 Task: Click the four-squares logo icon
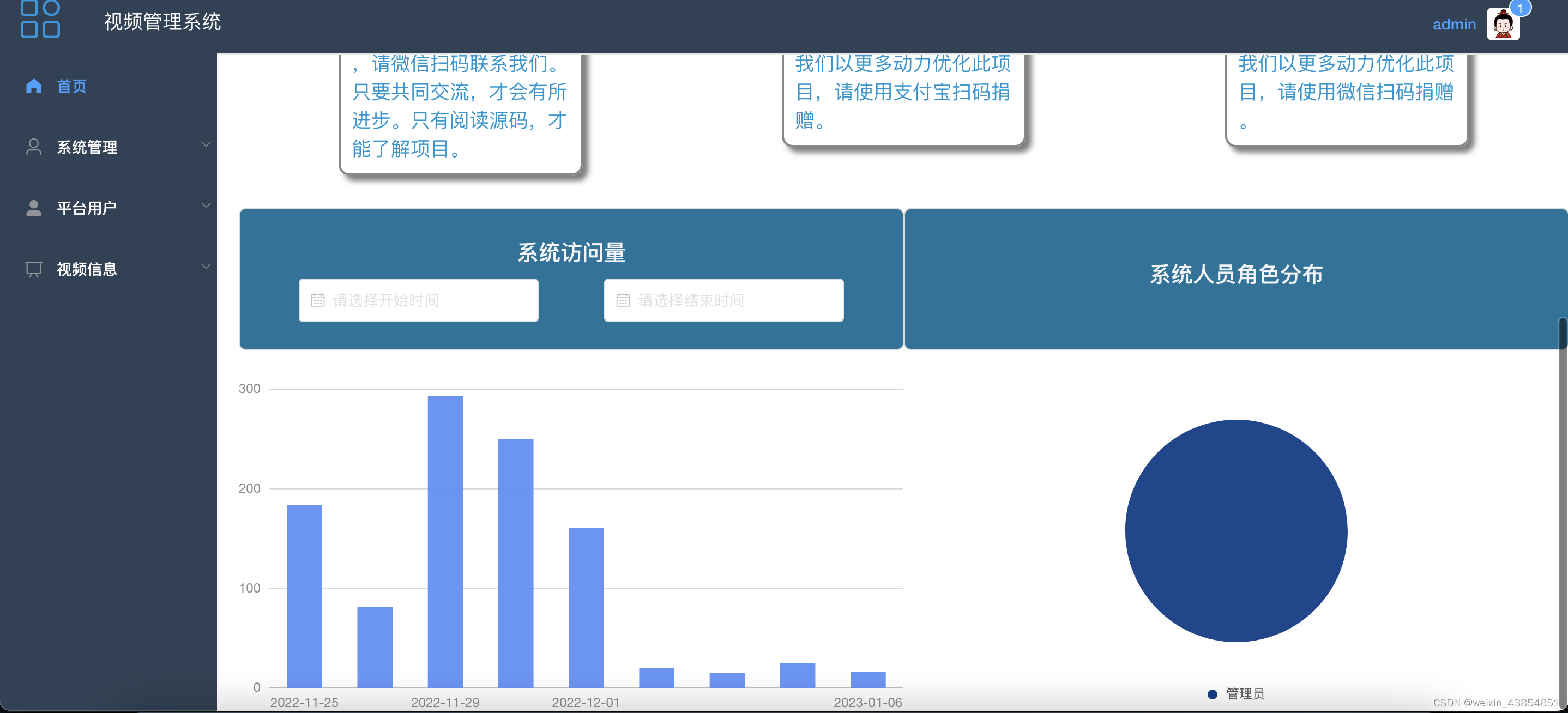tap(40, 19)
